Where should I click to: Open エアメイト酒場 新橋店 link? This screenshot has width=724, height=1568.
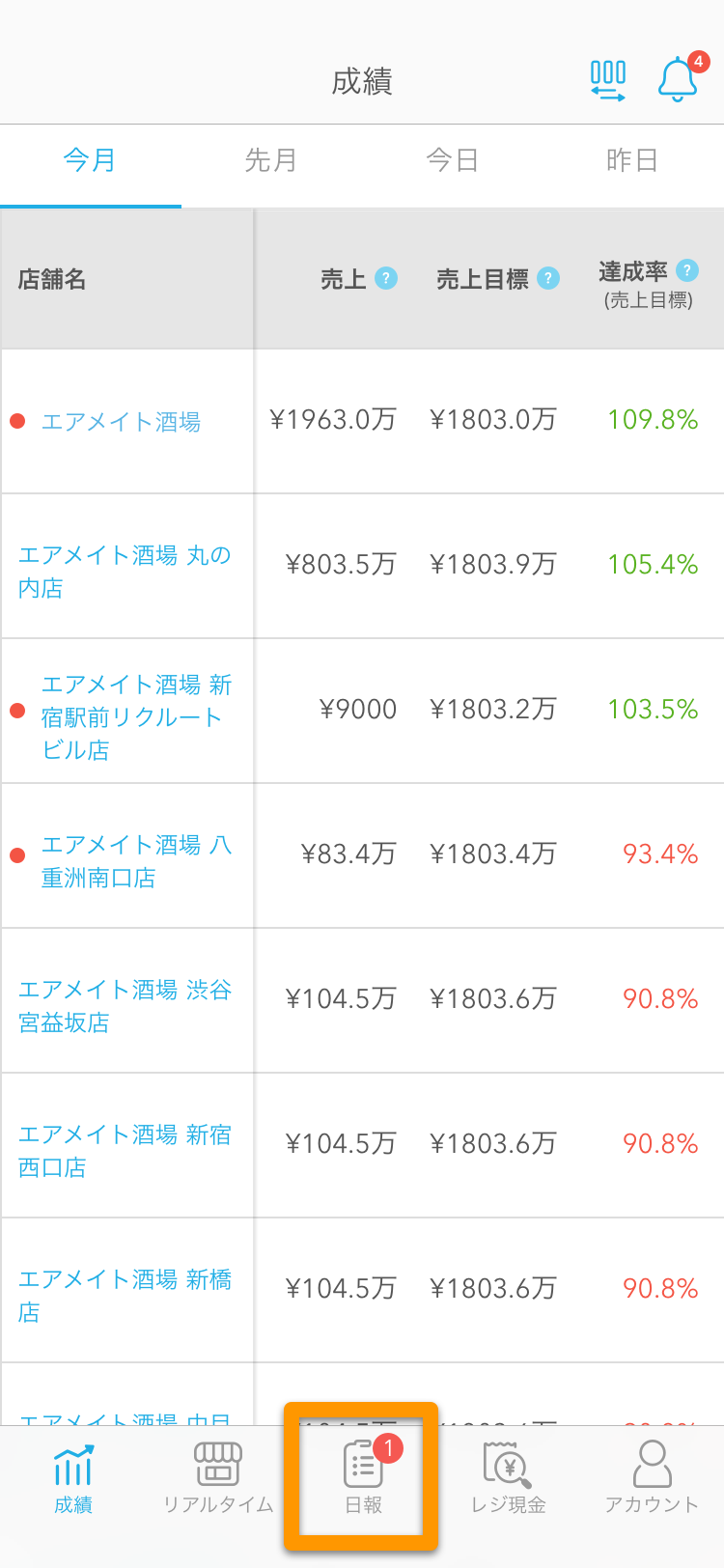[x=125, y=1295]
